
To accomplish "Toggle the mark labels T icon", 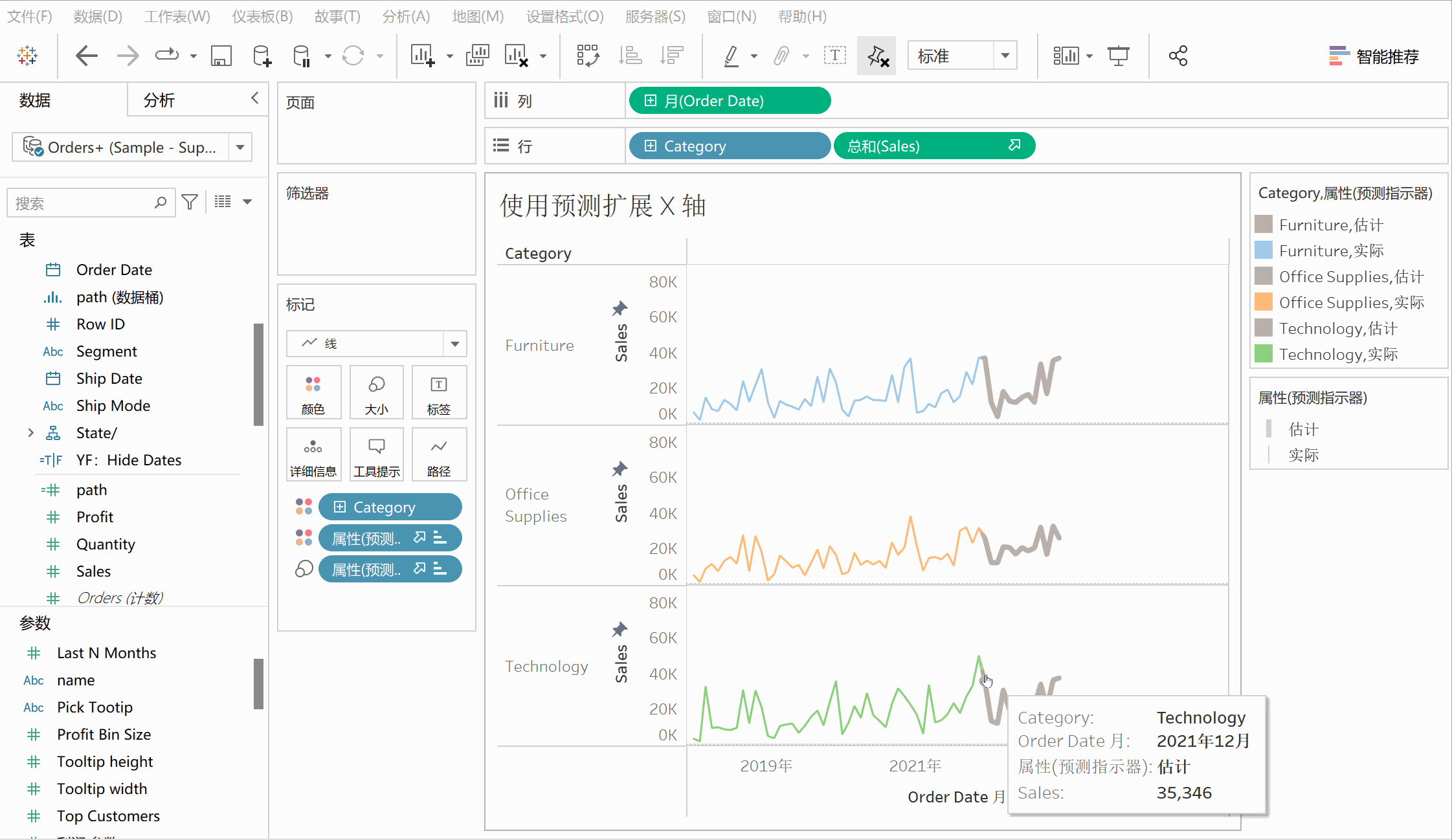I will click(x=834, y=56).
